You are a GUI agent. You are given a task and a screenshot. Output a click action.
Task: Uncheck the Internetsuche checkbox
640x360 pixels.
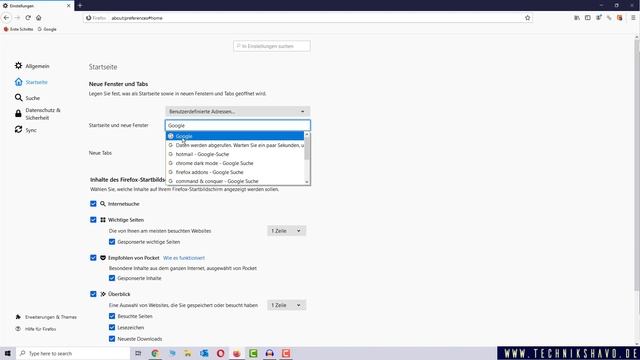click(x=93, y=204)
